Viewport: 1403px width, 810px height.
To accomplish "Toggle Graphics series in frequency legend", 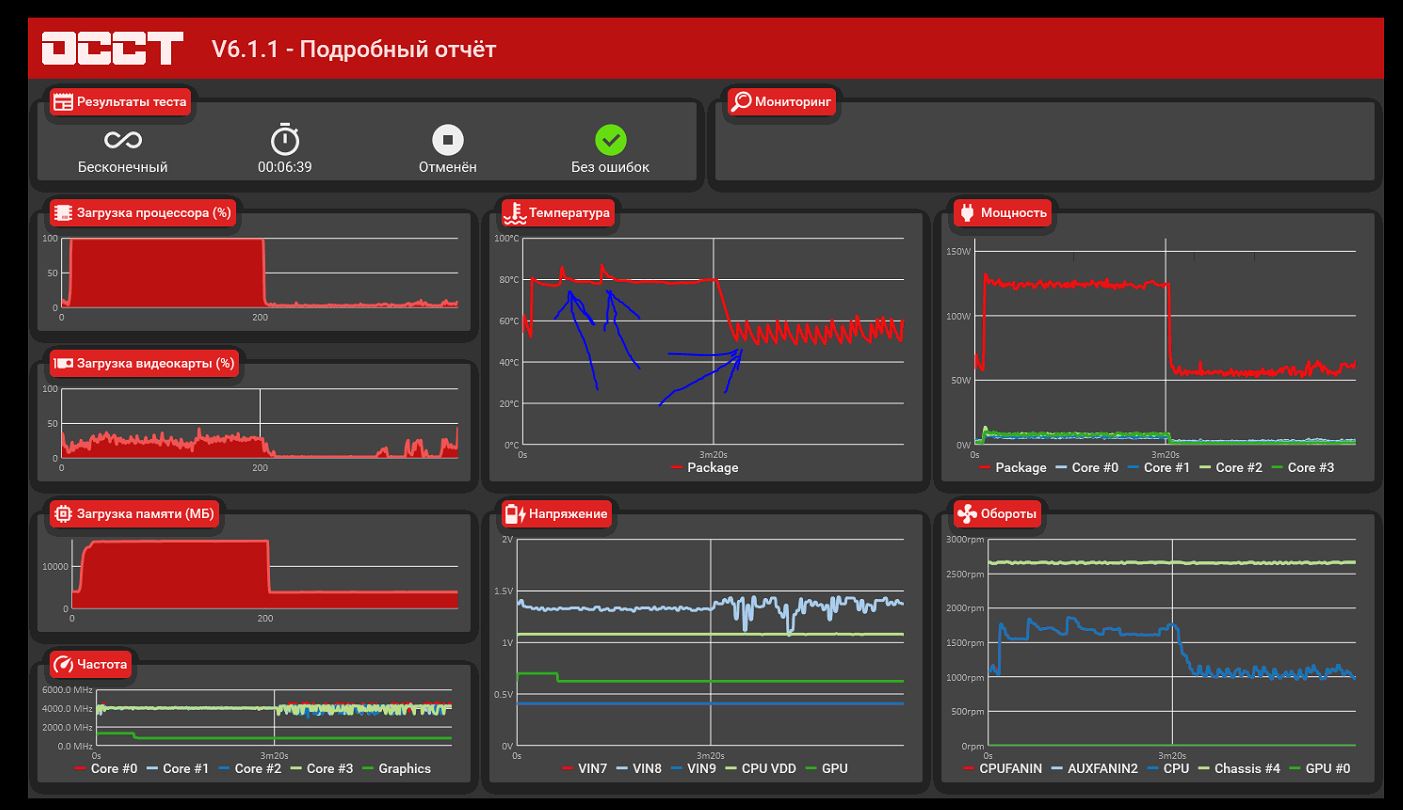I will (x=396, y=768).
